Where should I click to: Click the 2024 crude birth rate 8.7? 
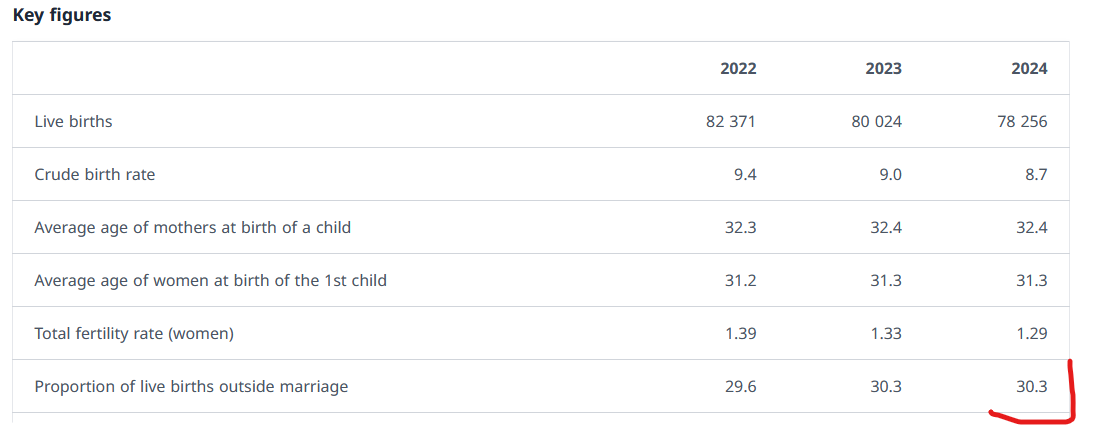(x=1036, y=174)
